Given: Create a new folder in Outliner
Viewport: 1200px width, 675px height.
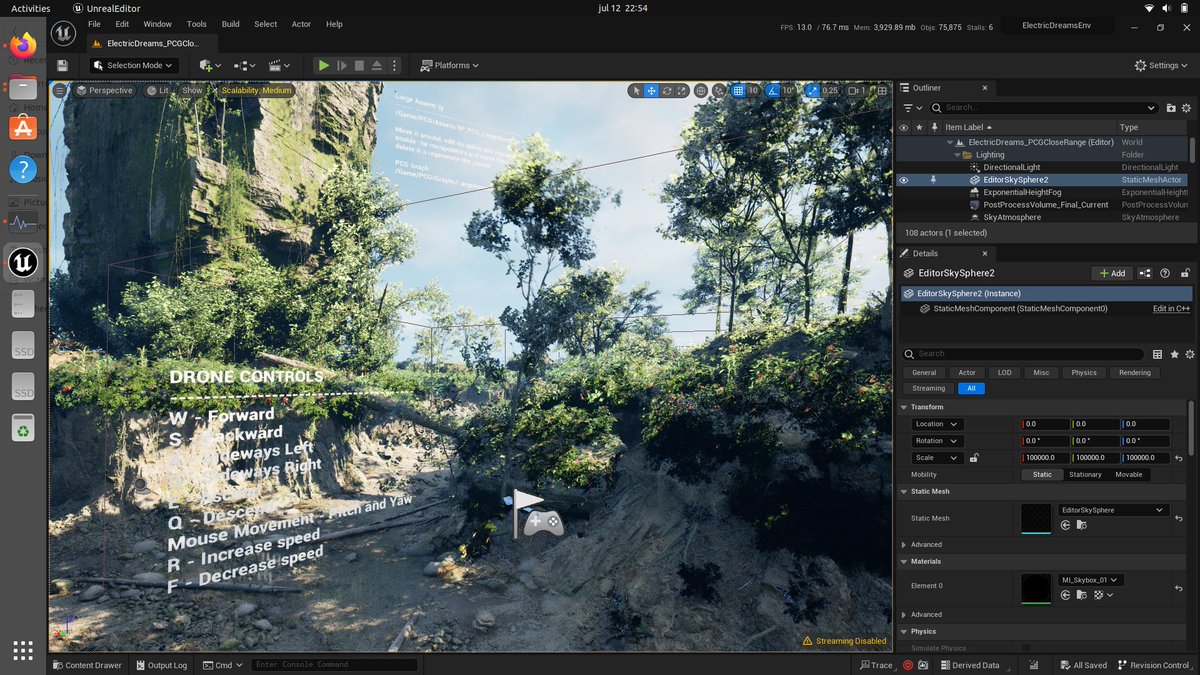Looking at the screenshot, I should pos(1171,107).
